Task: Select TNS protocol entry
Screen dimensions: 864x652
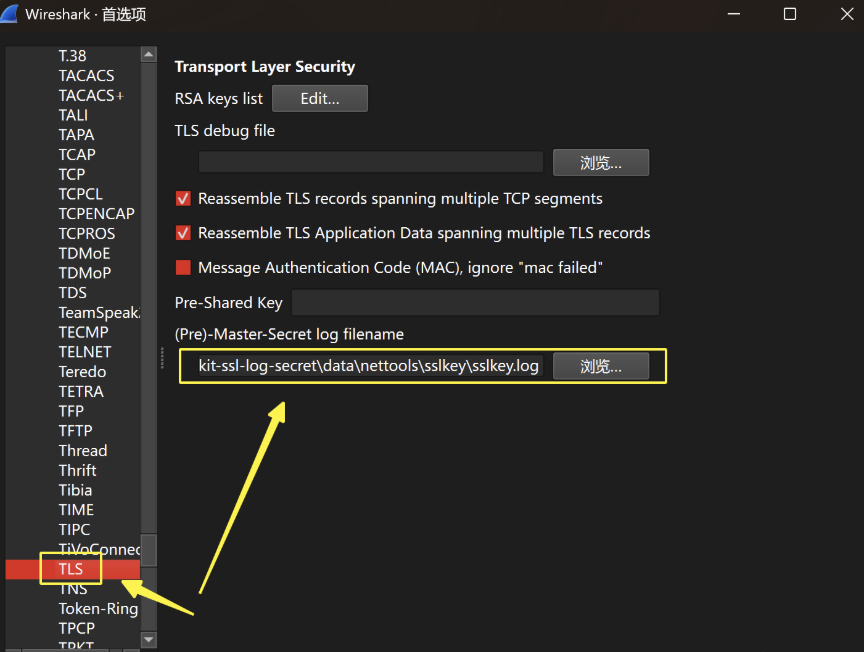Action: tap(73, 589)
